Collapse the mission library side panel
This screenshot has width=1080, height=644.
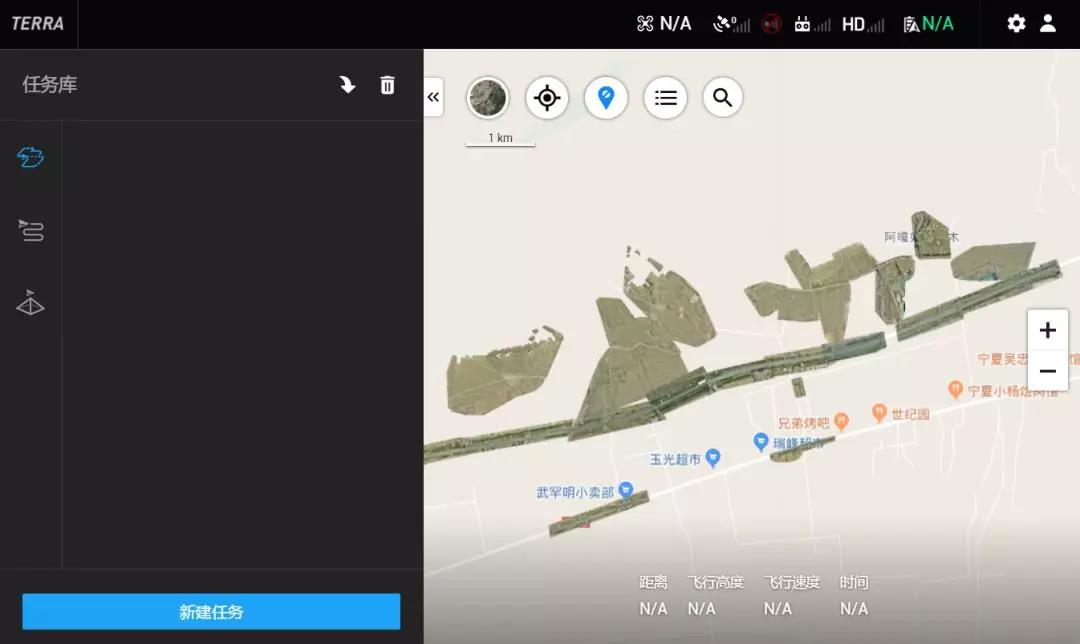[x=433, y=97]
